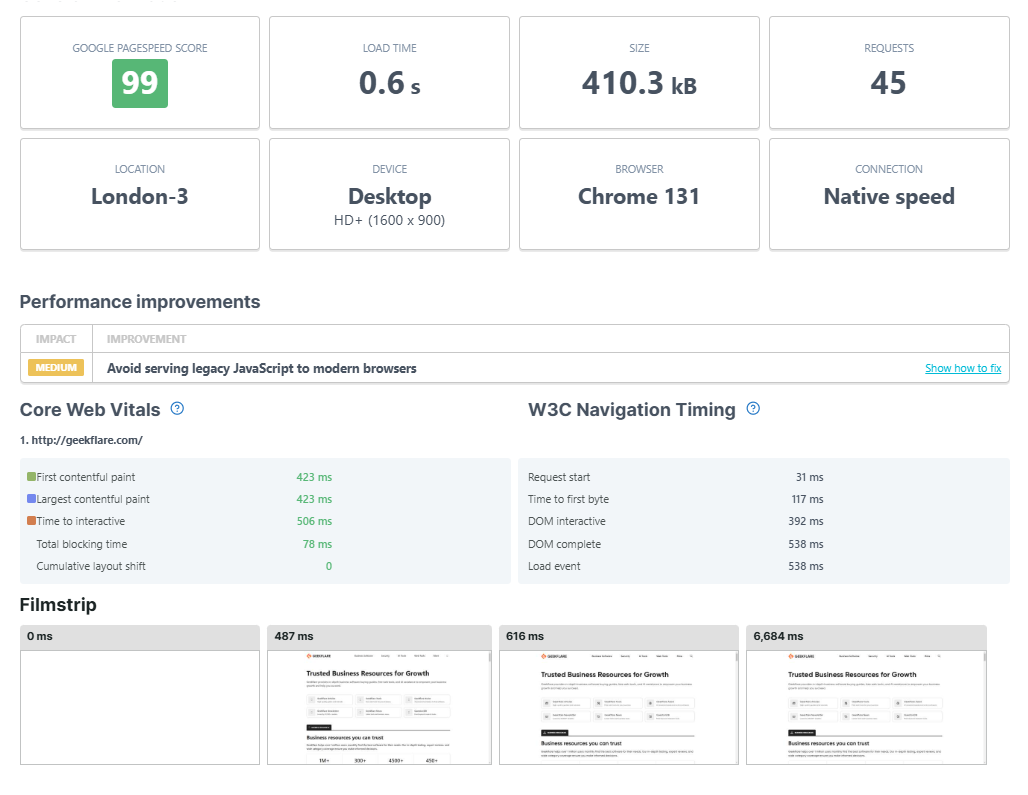Click the Time to first byte label

(568, 499)
